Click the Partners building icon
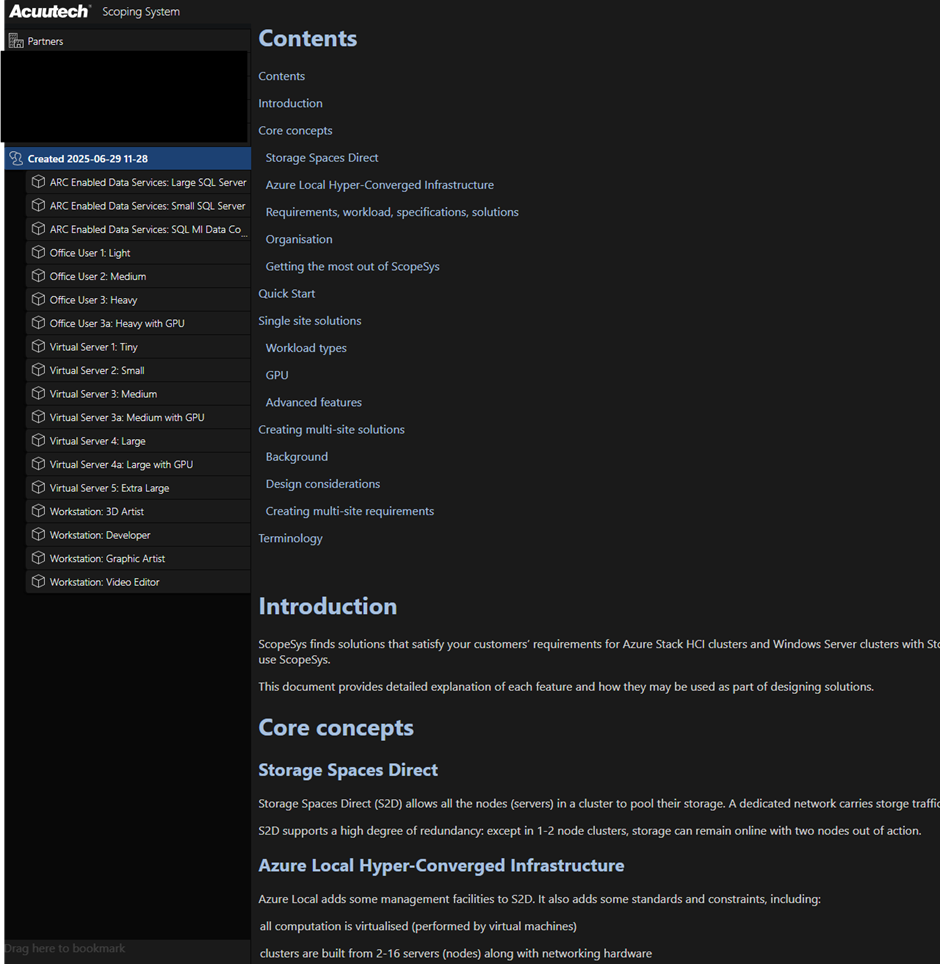 click(16, 41)
